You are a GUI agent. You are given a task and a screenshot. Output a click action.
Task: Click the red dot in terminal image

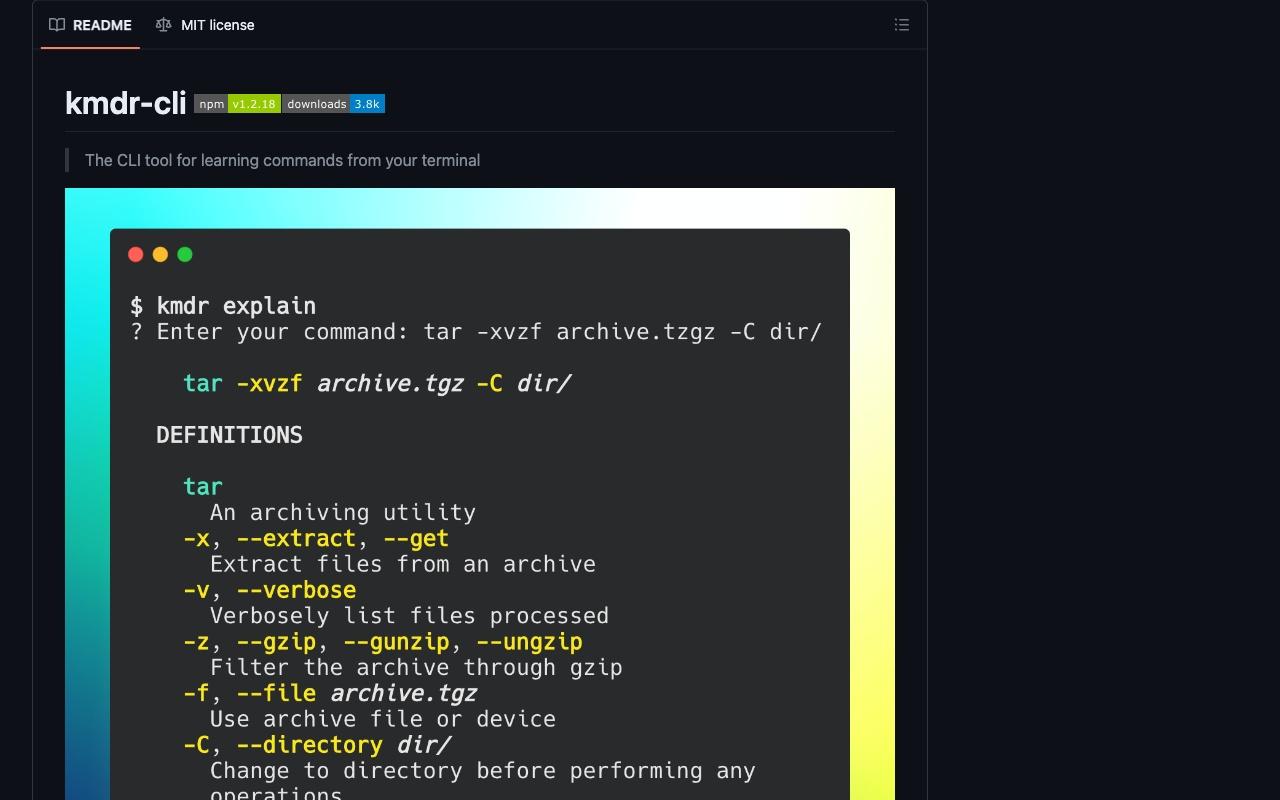pos(136,255)
